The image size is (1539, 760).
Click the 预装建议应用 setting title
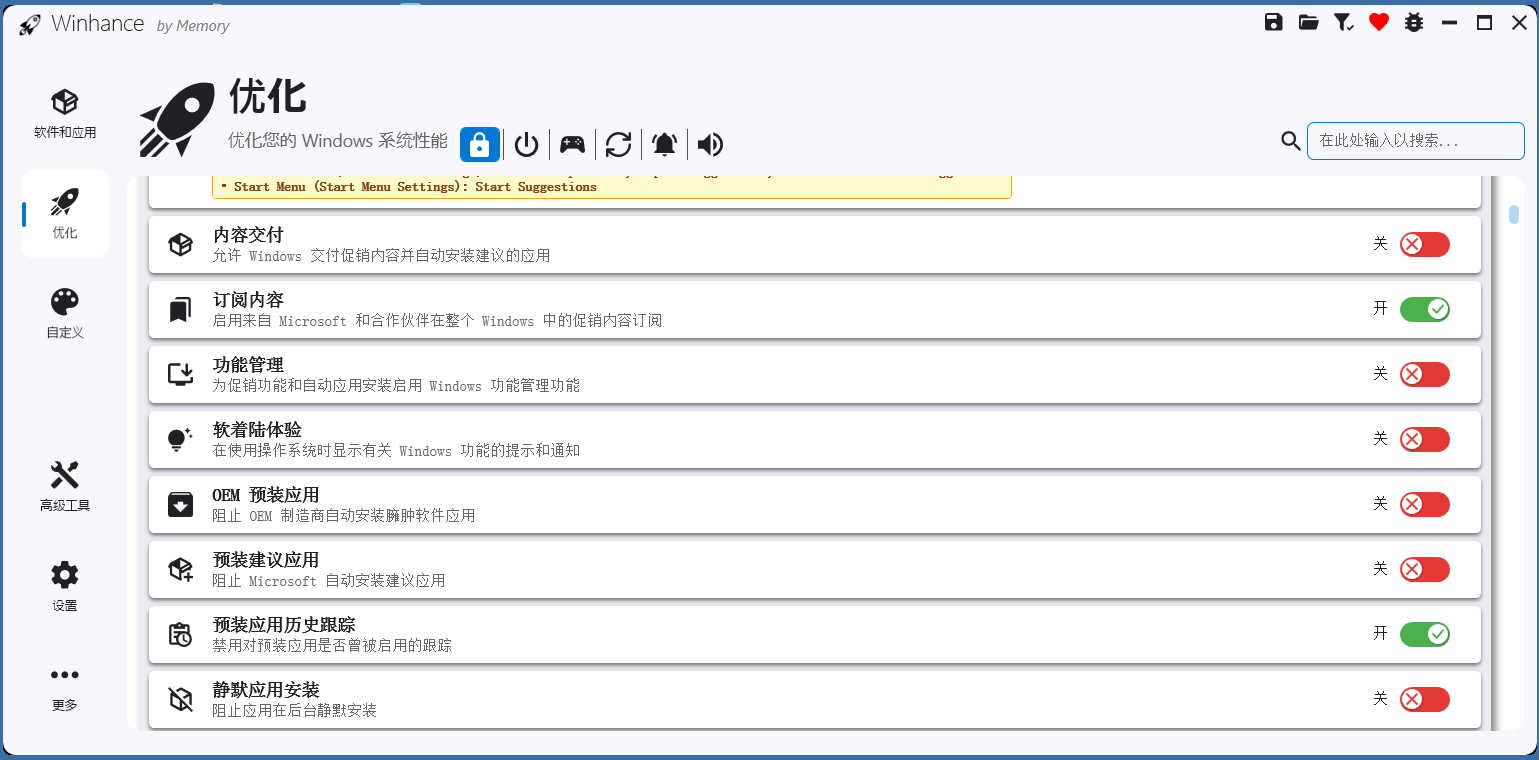click(x=266, y=560)
